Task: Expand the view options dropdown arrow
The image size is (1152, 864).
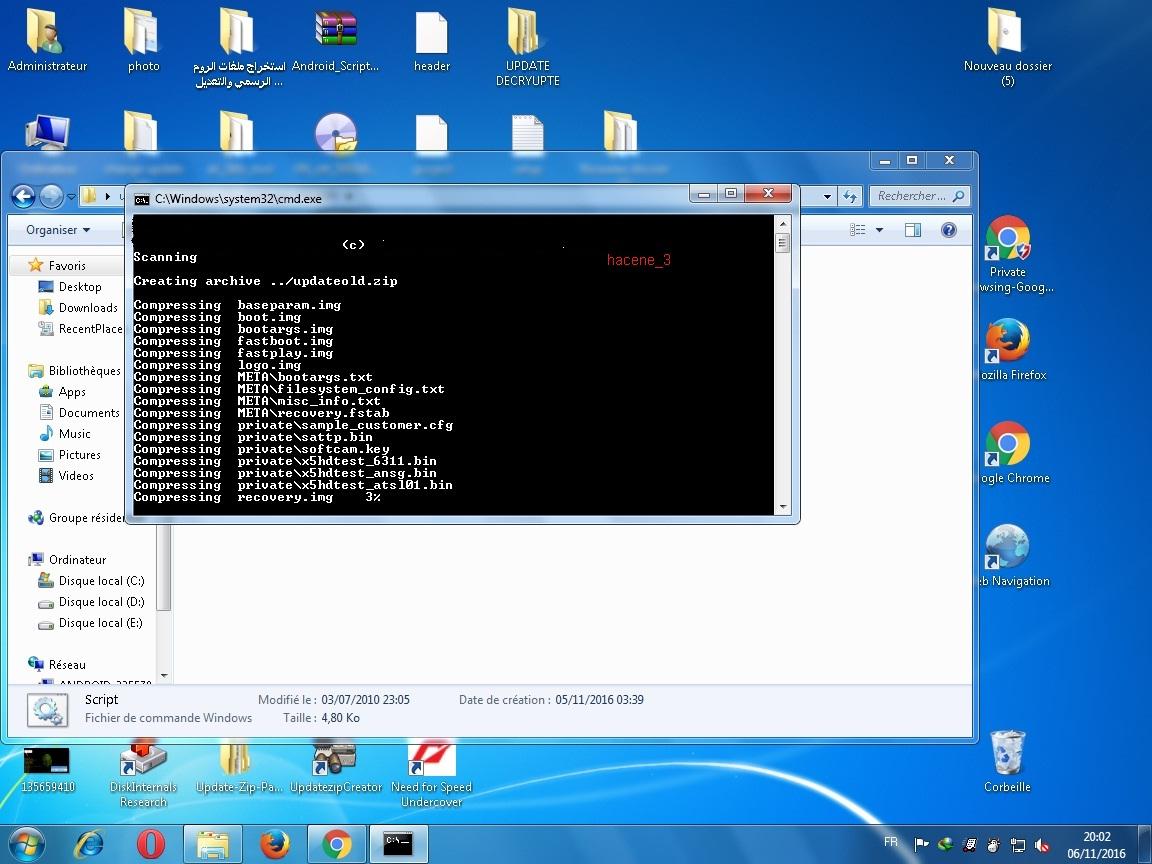Action: pos(879,230)
